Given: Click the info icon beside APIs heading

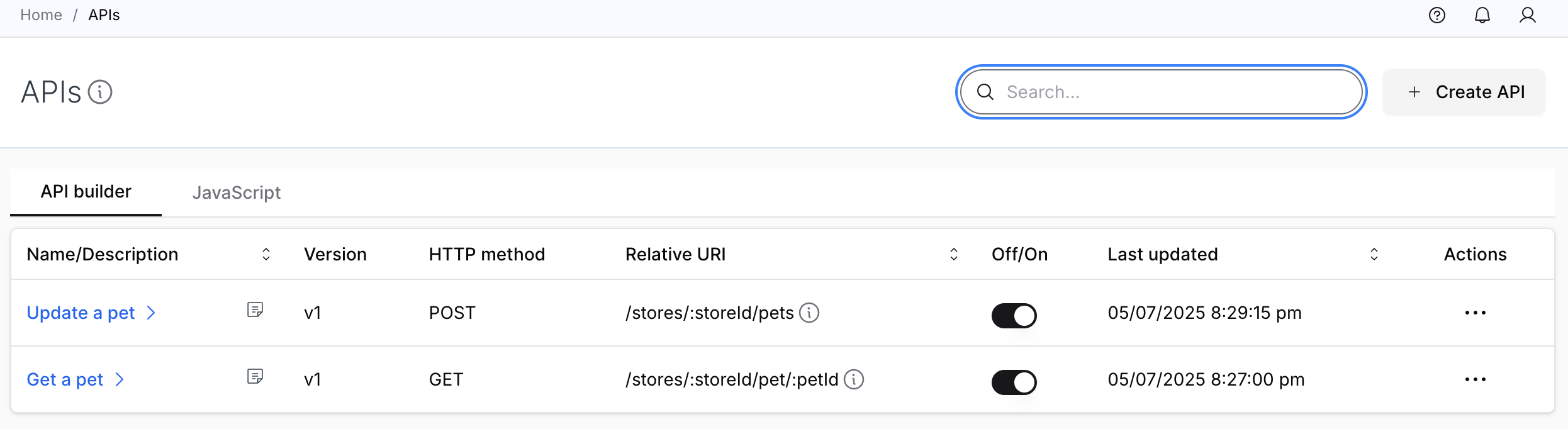Looking at the screenshot, I should (x=100, y=92).
